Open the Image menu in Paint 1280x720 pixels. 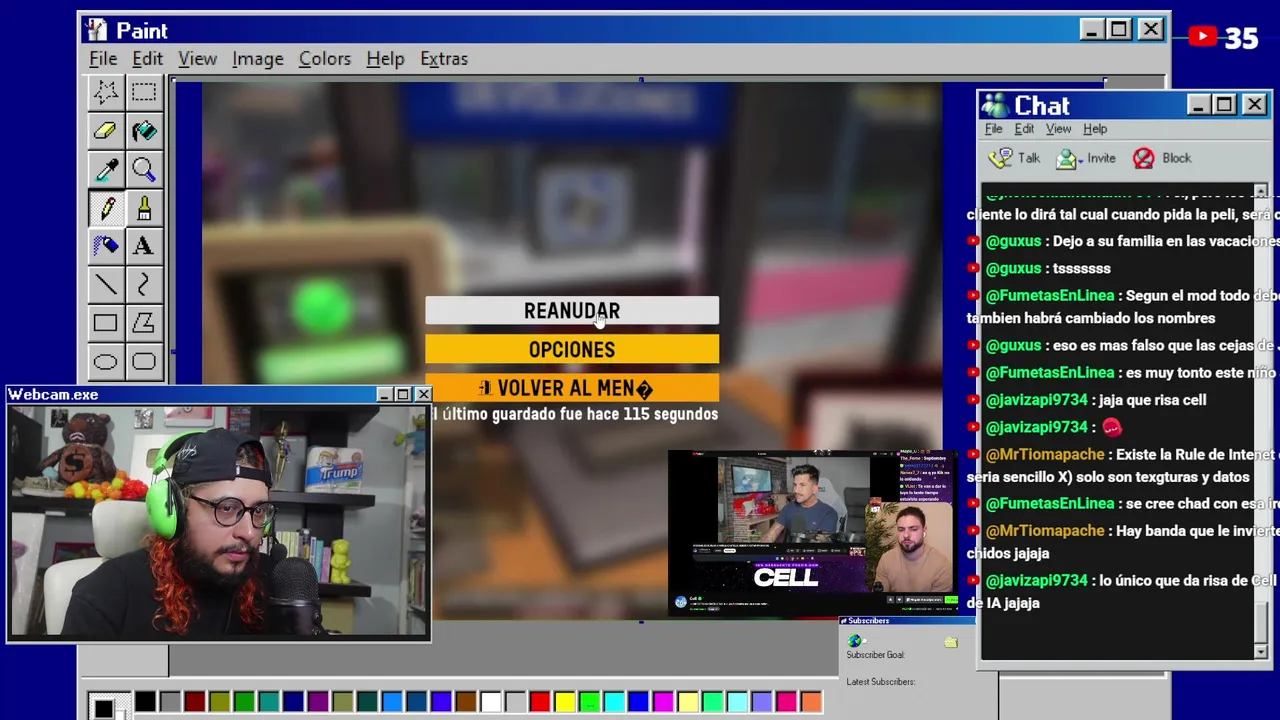258,59
